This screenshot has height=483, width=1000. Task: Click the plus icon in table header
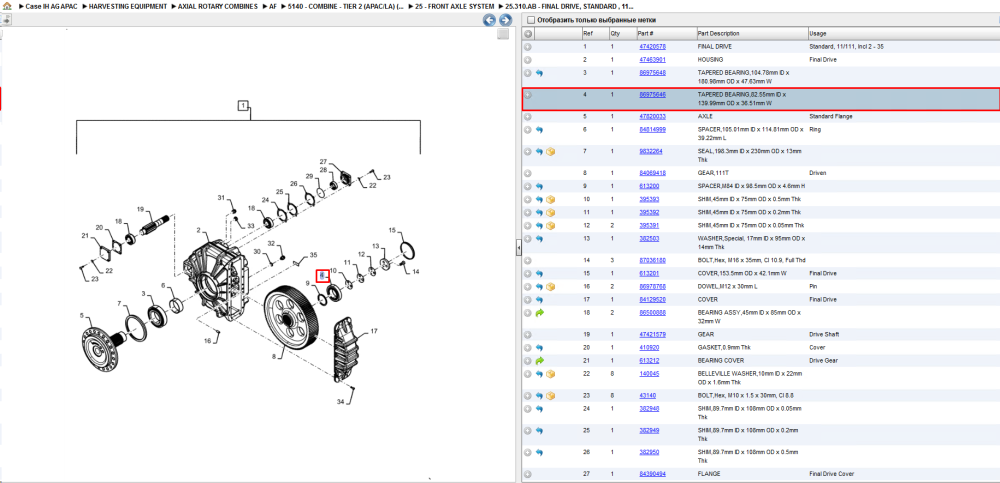(x=528, y=33)
